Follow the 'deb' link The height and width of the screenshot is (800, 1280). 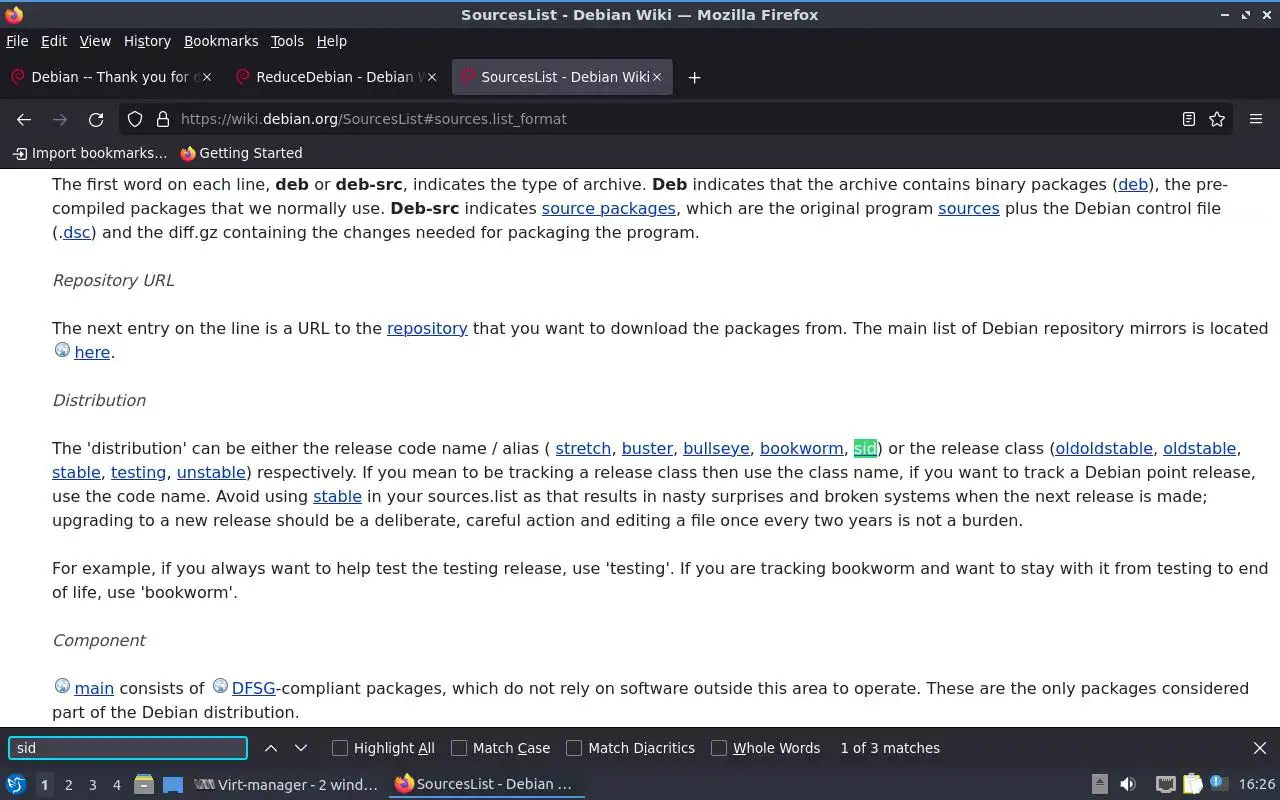click(1133, 184)
